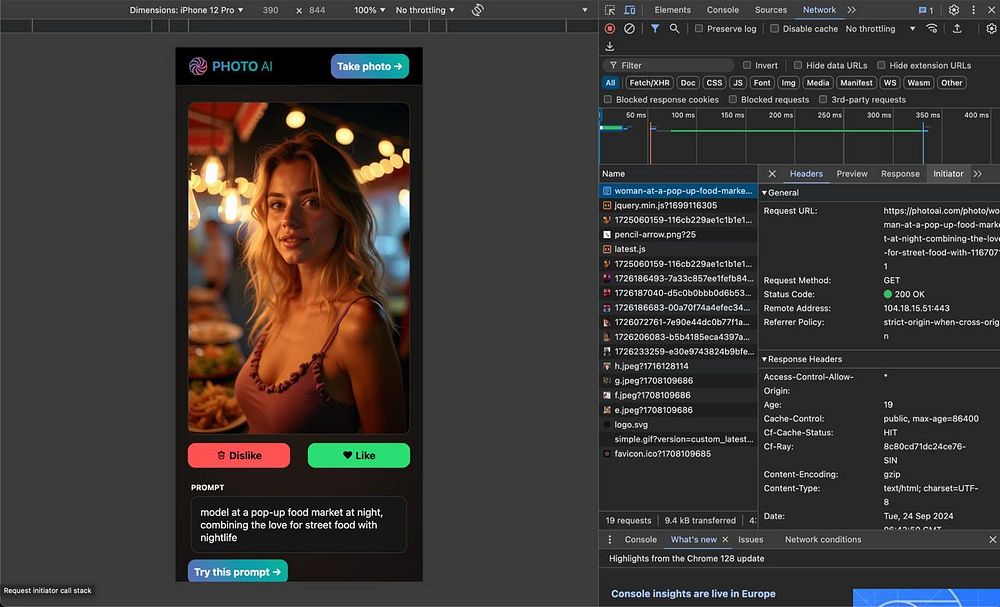This screenshot has height=607, width=1000.
Task: Switch to the Console tab
Action: coord(723,10)
